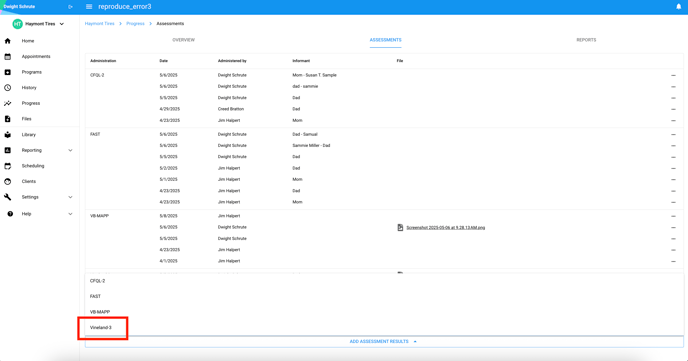This screenshot has height=361, width=688.
Task: Click the dash icon on the FAST 5/1/2025 row
Action: tap(673, 180)
